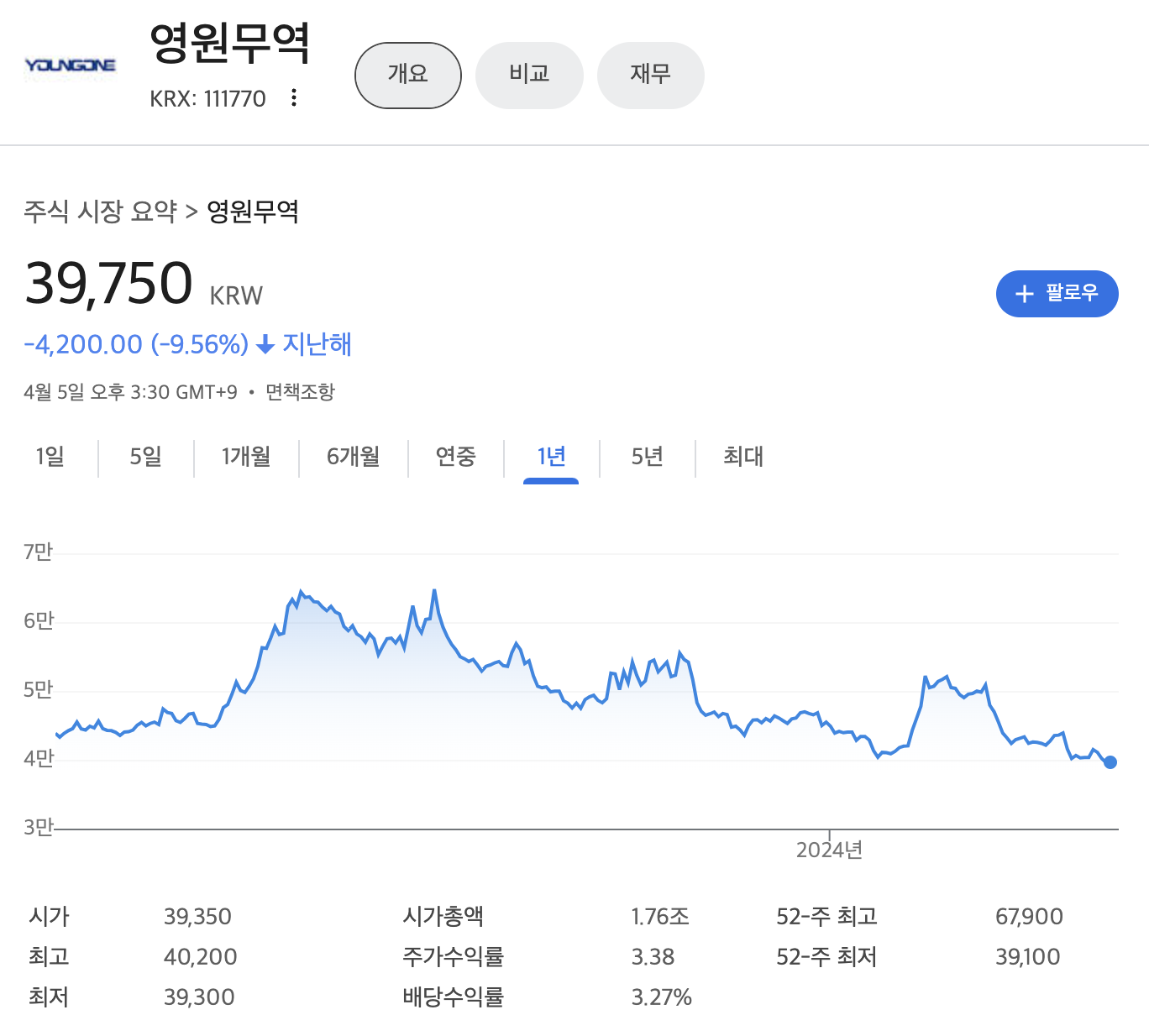Viewport: 1149px width, 1036px height.
Task: Click the 시가총액 value 1.76조
Action: coord(660,917)
